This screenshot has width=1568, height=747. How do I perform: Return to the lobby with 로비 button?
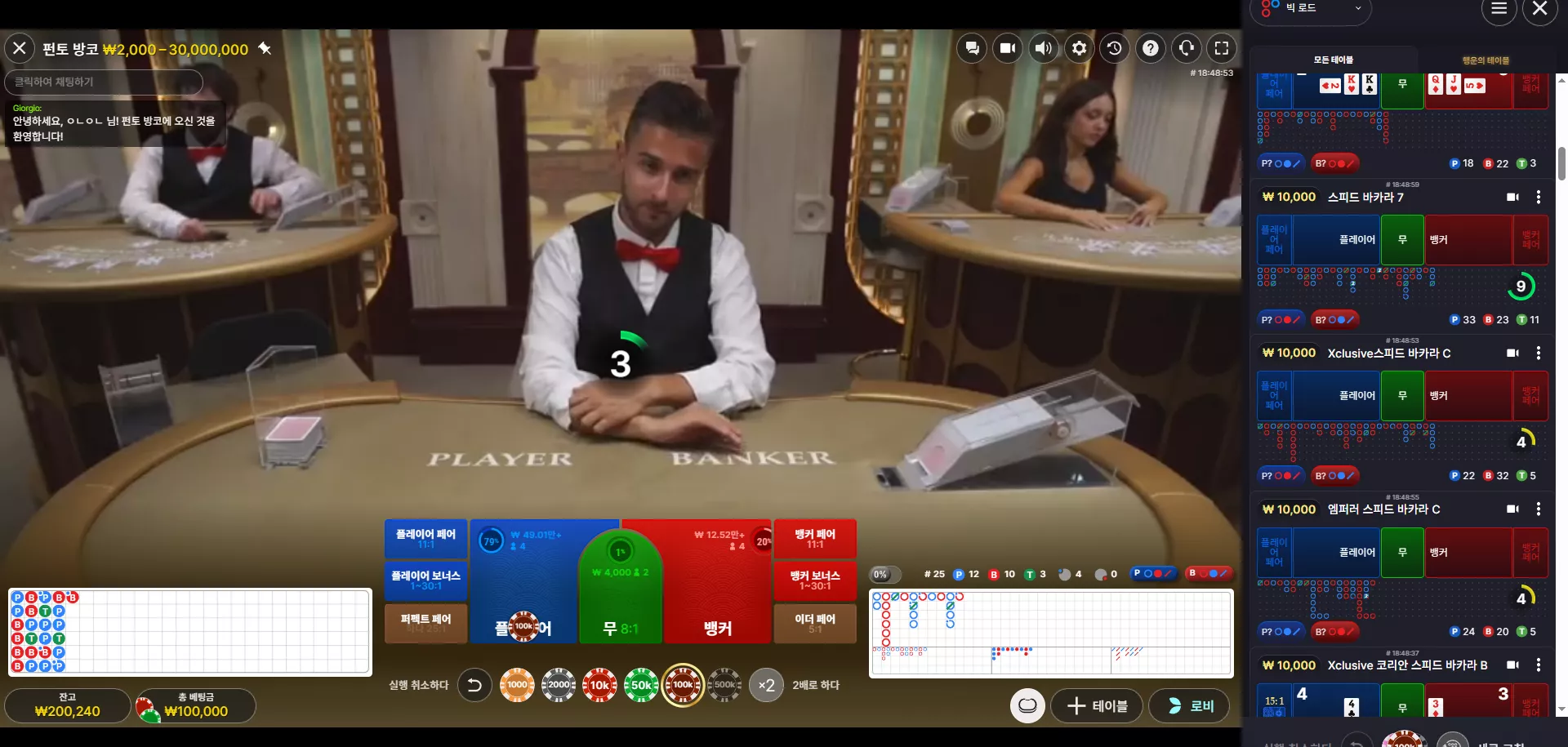(x=1190, y=705)
